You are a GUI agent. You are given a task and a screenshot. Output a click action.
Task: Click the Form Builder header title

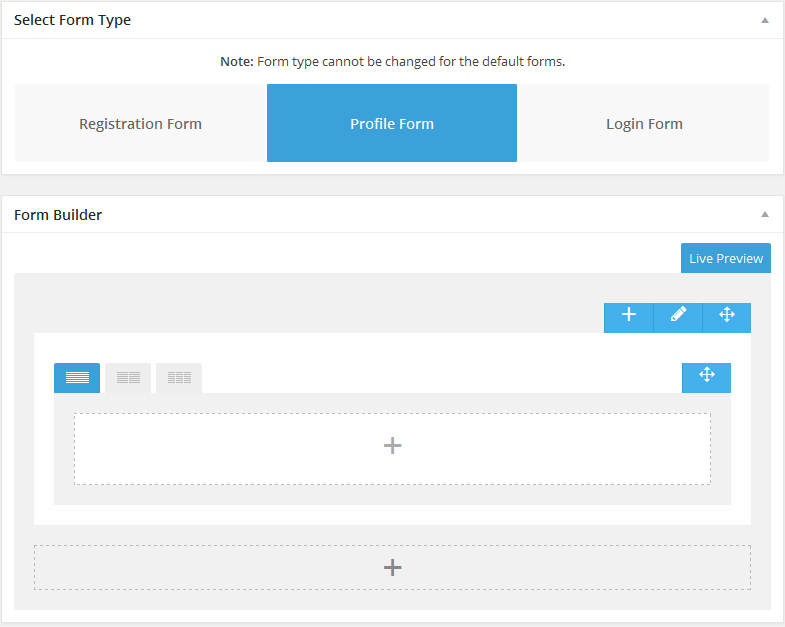click(x=58, y=214)
